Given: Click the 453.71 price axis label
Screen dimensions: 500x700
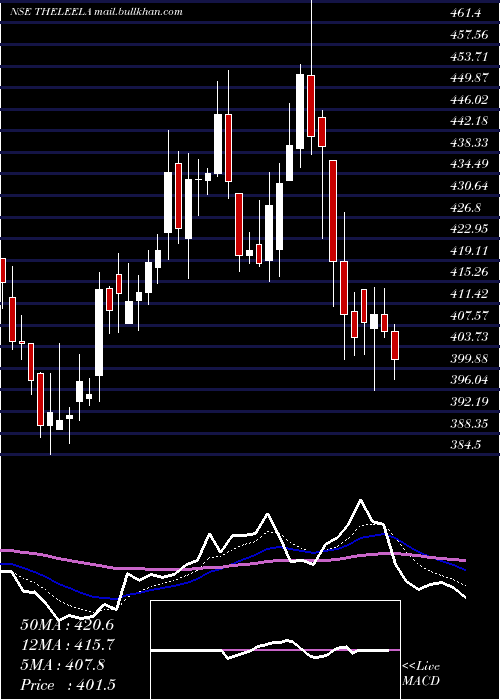Looking at the screenshot, I should (x=469, y=57).
